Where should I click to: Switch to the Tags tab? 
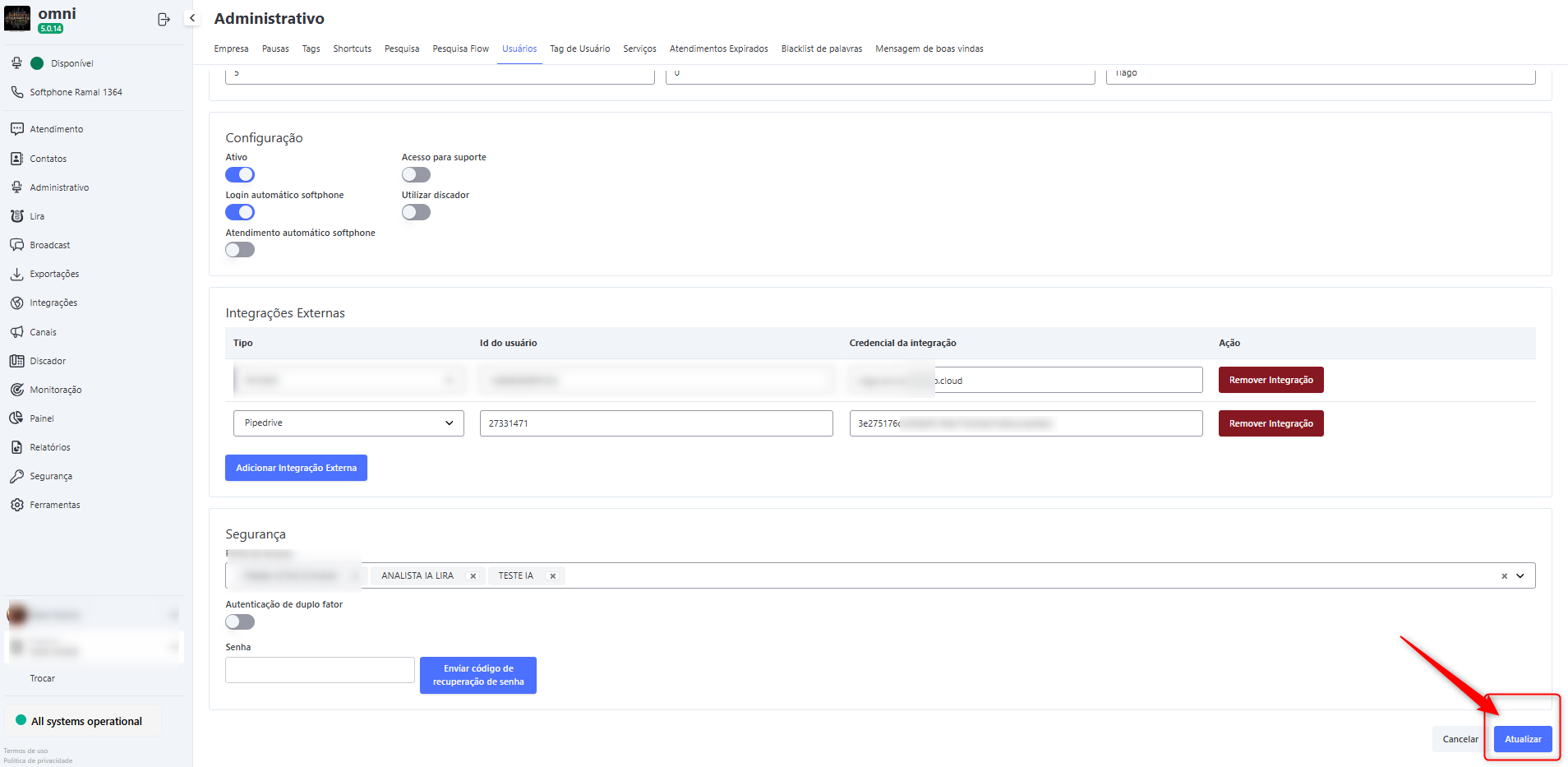click(311, 49)
